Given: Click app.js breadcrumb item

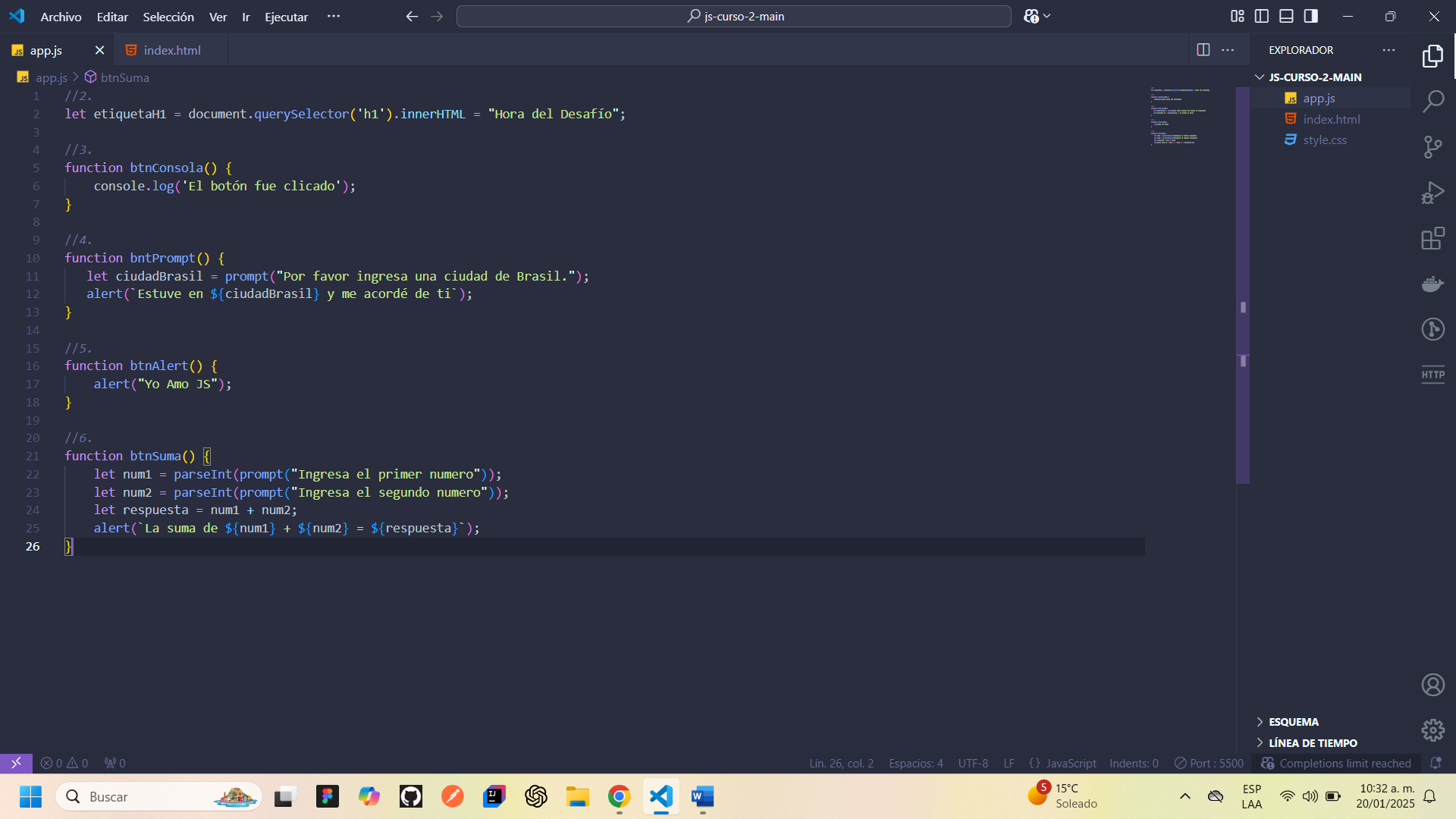Looking at the screenshot, I should [x=43, y=77].
